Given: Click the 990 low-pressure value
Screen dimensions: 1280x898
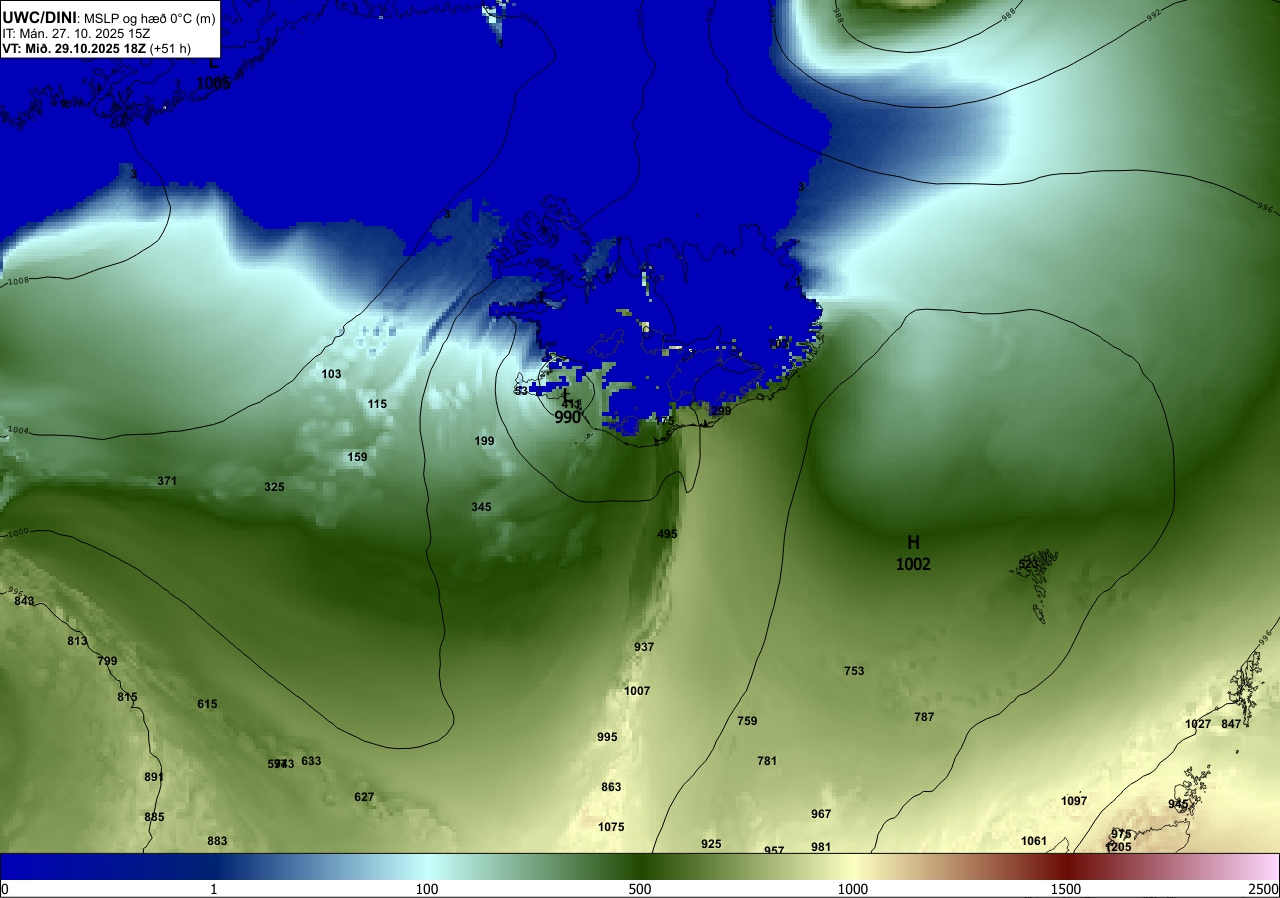Looking at the screenshot, I should click(567, 417).
